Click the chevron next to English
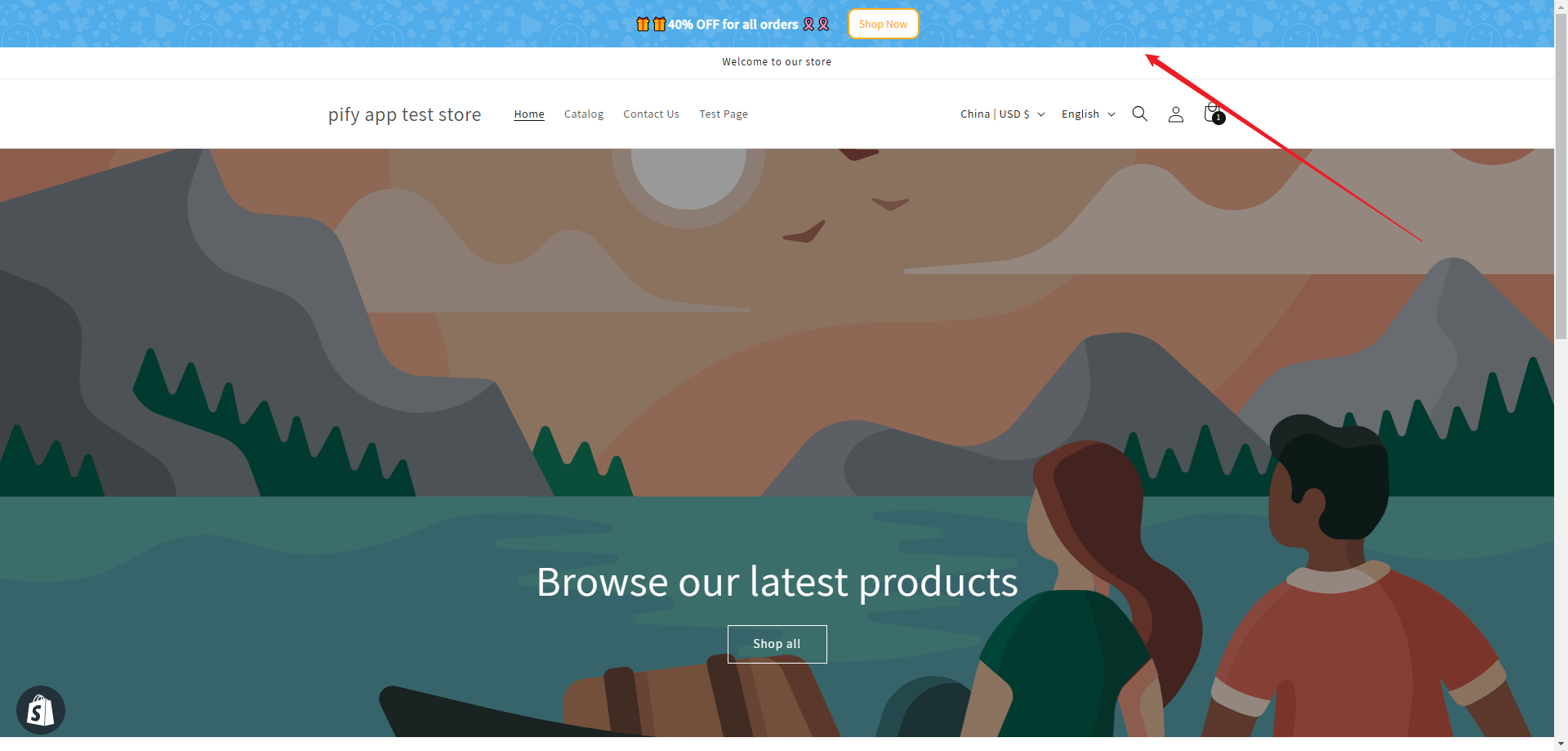The height and width of the screenshot is (751, 1568). pyautogui.click(x=1111, y=114)
